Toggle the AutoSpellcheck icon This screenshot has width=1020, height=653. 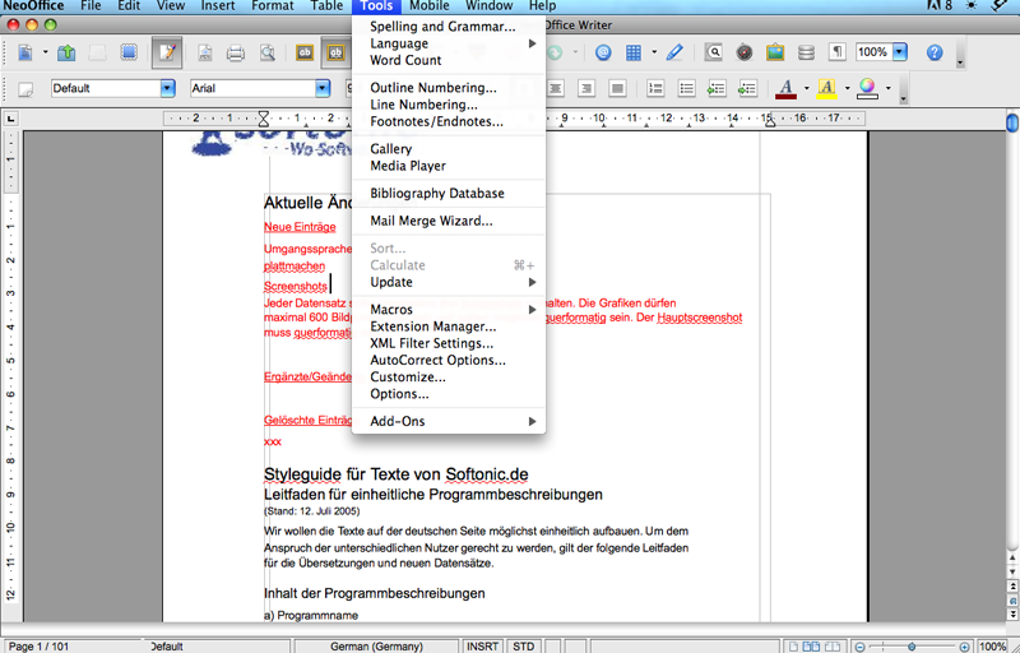335,52
